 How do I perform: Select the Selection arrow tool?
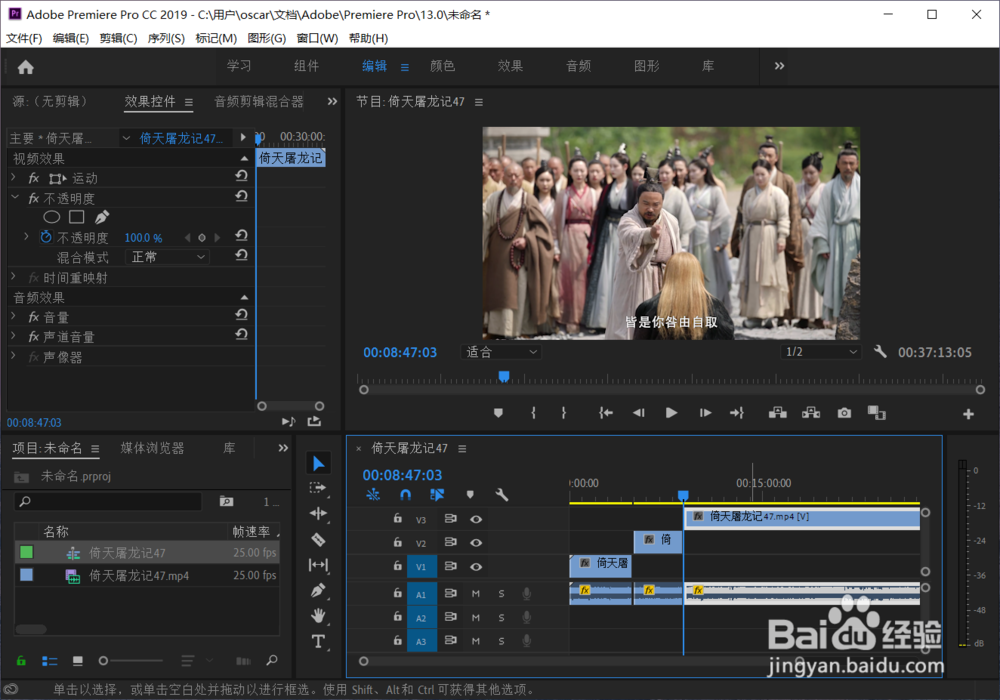(318, 463)
